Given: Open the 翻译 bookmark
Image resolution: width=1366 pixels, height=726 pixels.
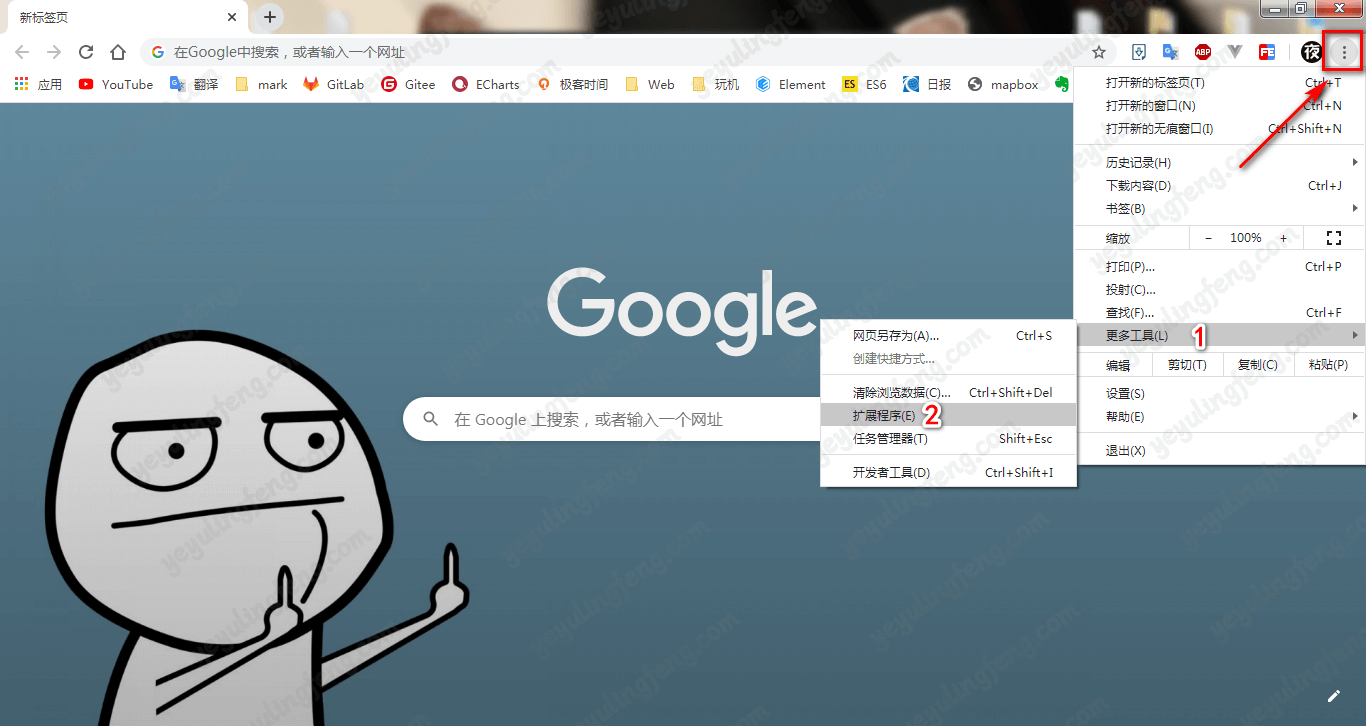Looking at the screenshot, I should click(x=194, y=85).
